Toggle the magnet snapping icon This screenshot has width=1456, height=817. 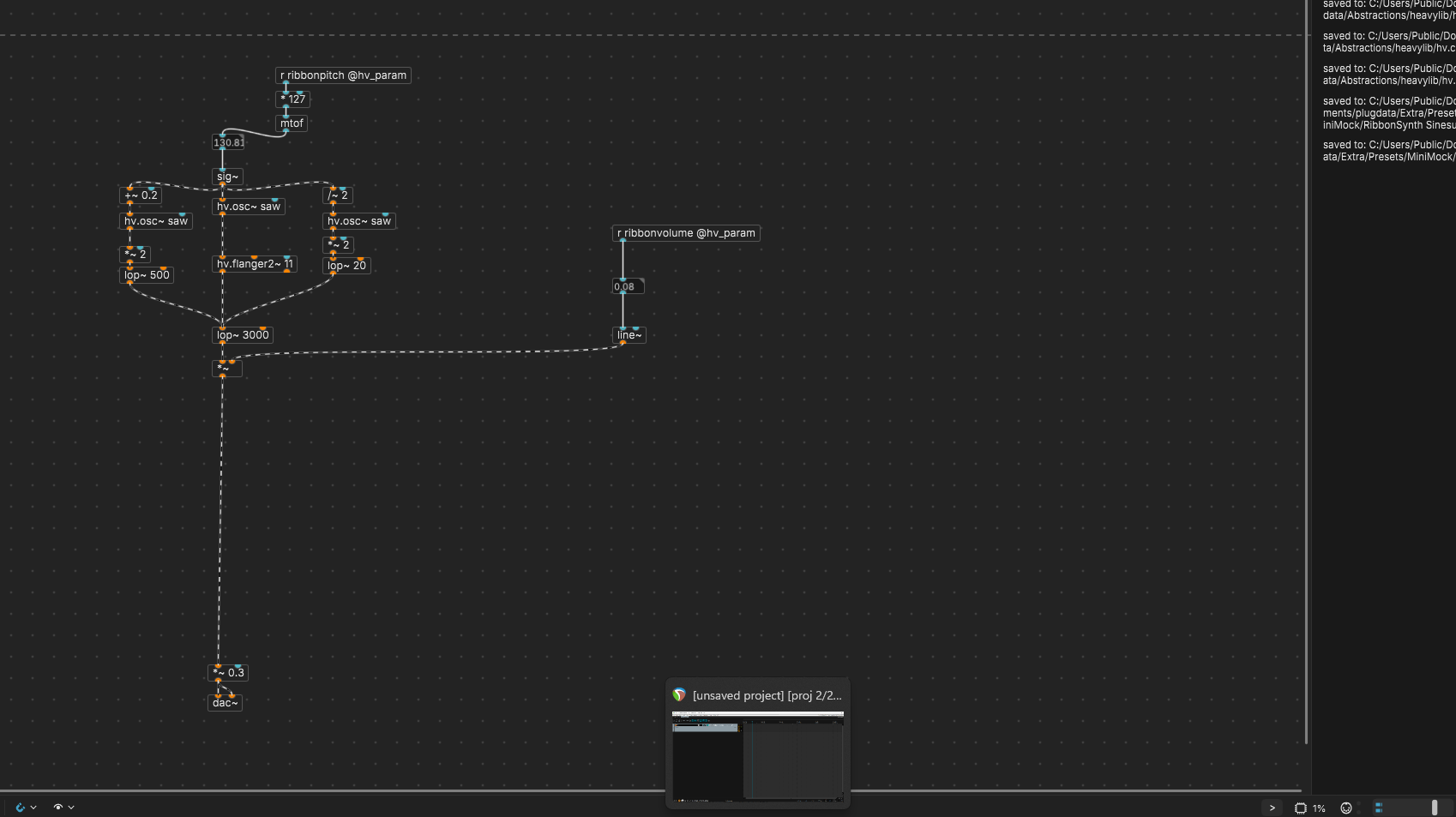tap(20, 807)
